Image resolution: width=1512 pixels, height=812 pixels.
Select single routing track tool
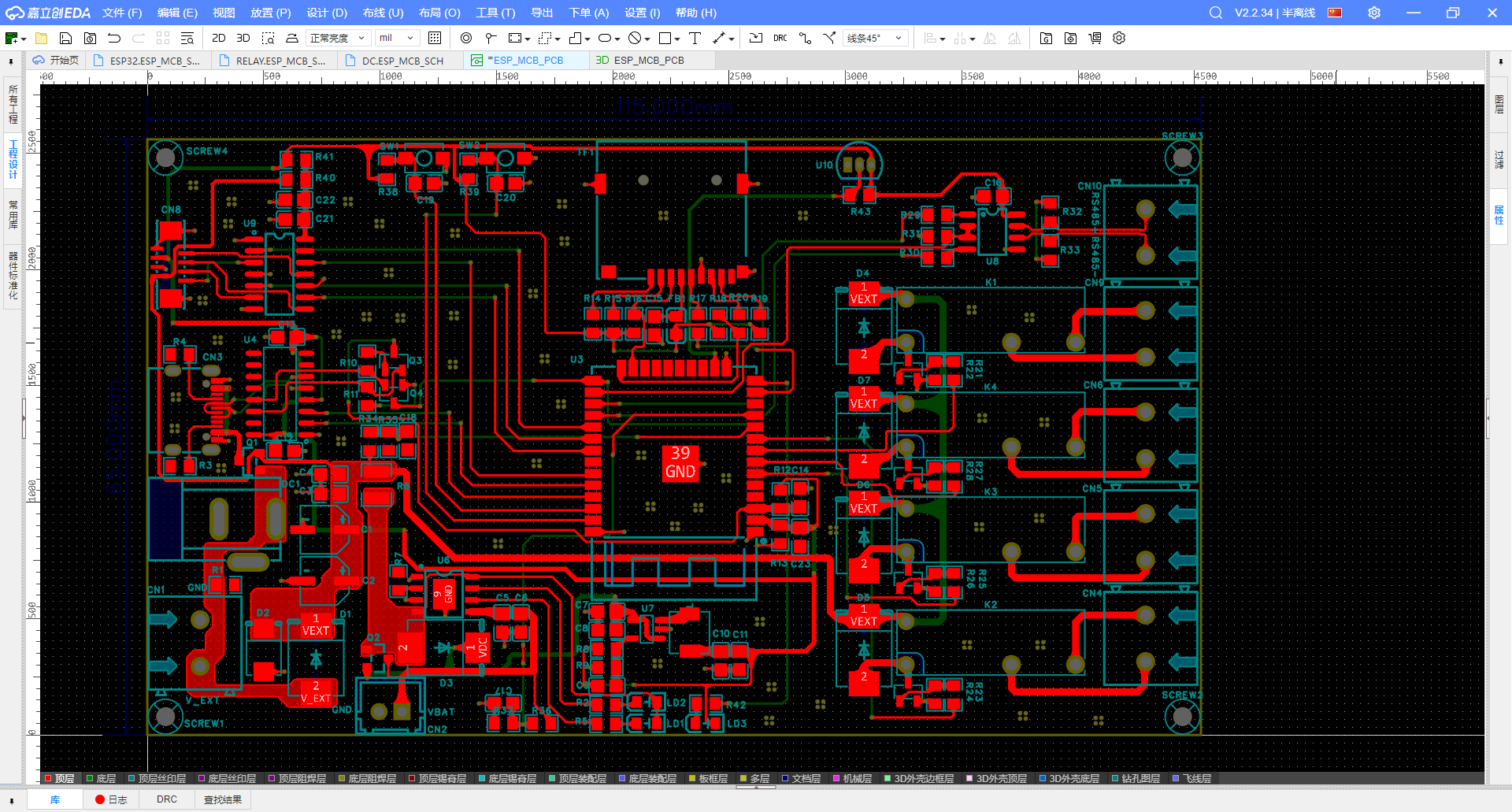coord(805,38)
